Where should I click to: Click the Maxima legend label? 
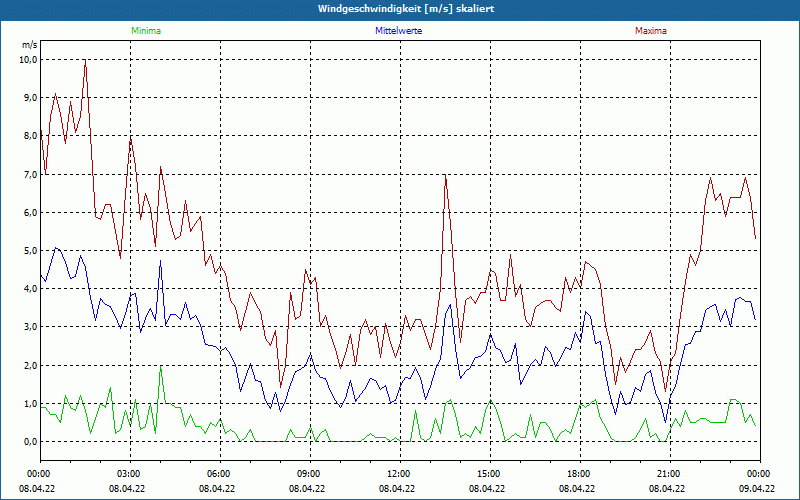click(650, 31)
